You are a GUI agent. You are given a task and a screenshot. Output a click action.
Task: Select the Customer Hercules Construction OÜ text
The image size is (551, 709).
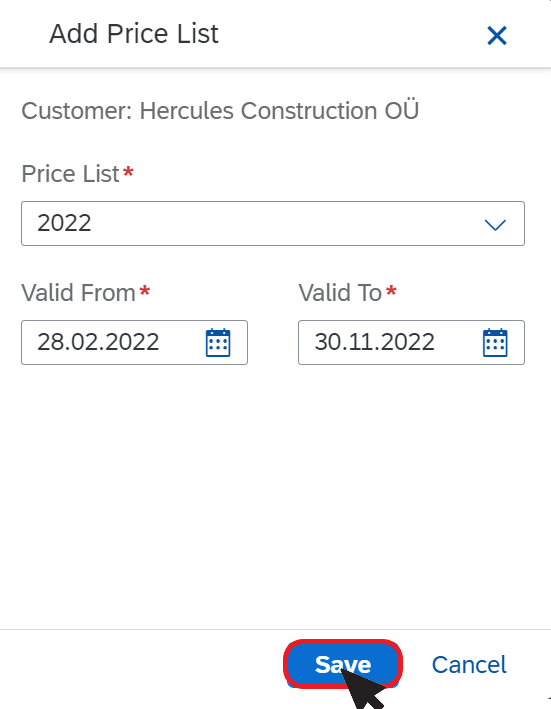click(220, 111)
